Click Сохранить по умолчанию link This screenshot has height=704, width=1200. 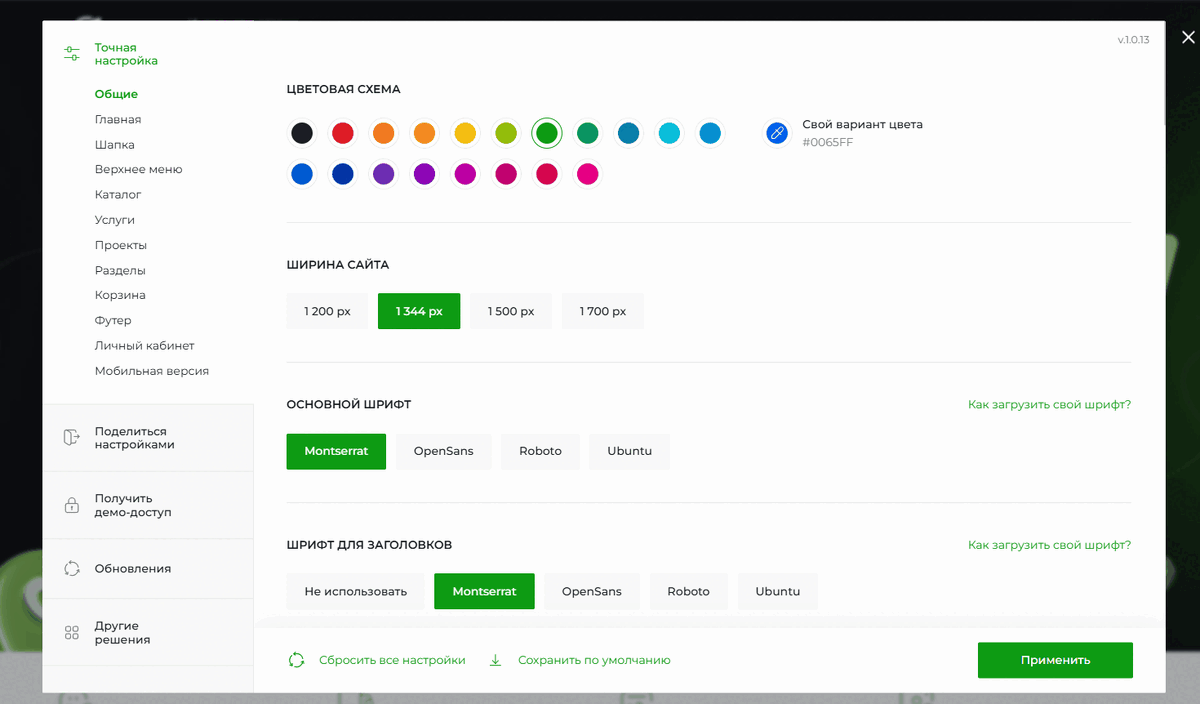594,660
